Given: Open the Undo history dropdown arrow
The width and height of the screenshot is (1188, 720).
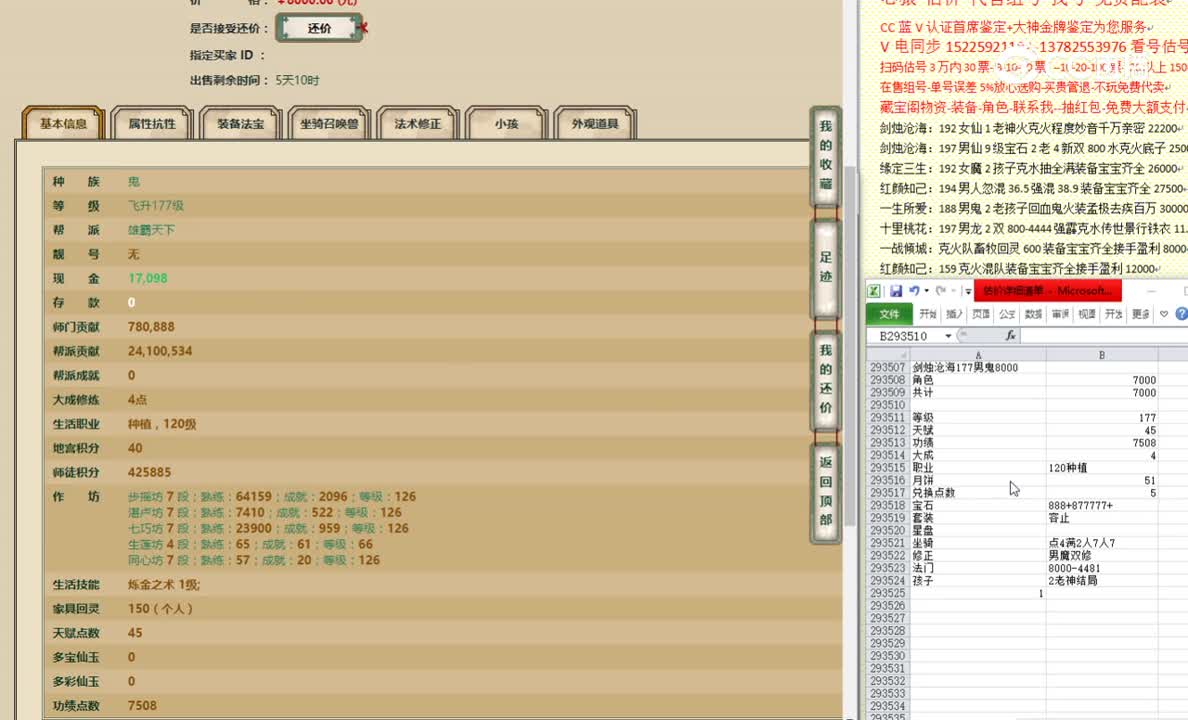Looking at the screenshot, I should (x=926, y=290).
